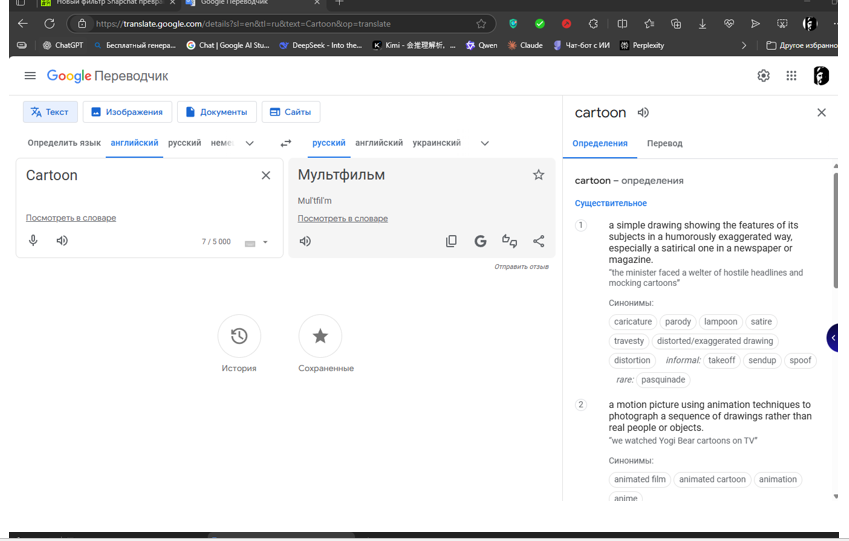Switch to Документы translation mode

pyautogui.click(x=217, y=112)
